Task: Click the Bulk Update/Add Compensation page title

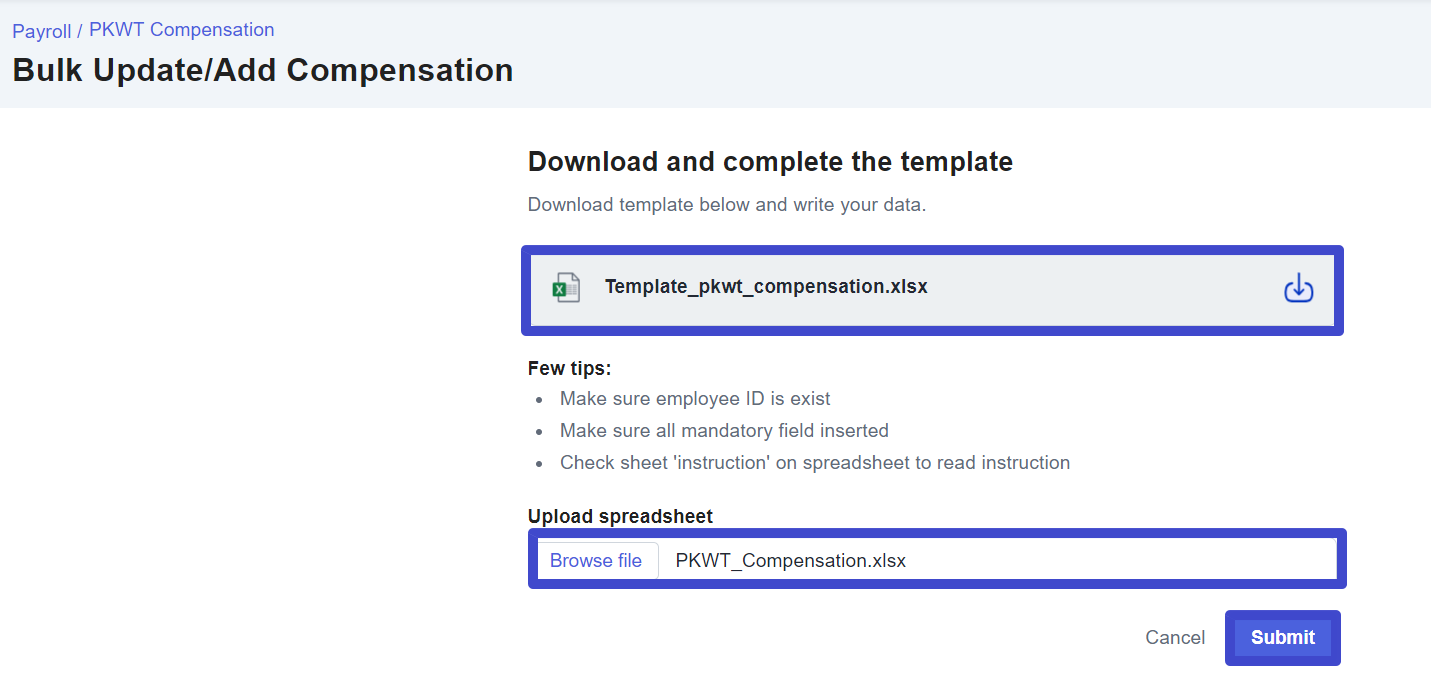Action: (263, 71)
